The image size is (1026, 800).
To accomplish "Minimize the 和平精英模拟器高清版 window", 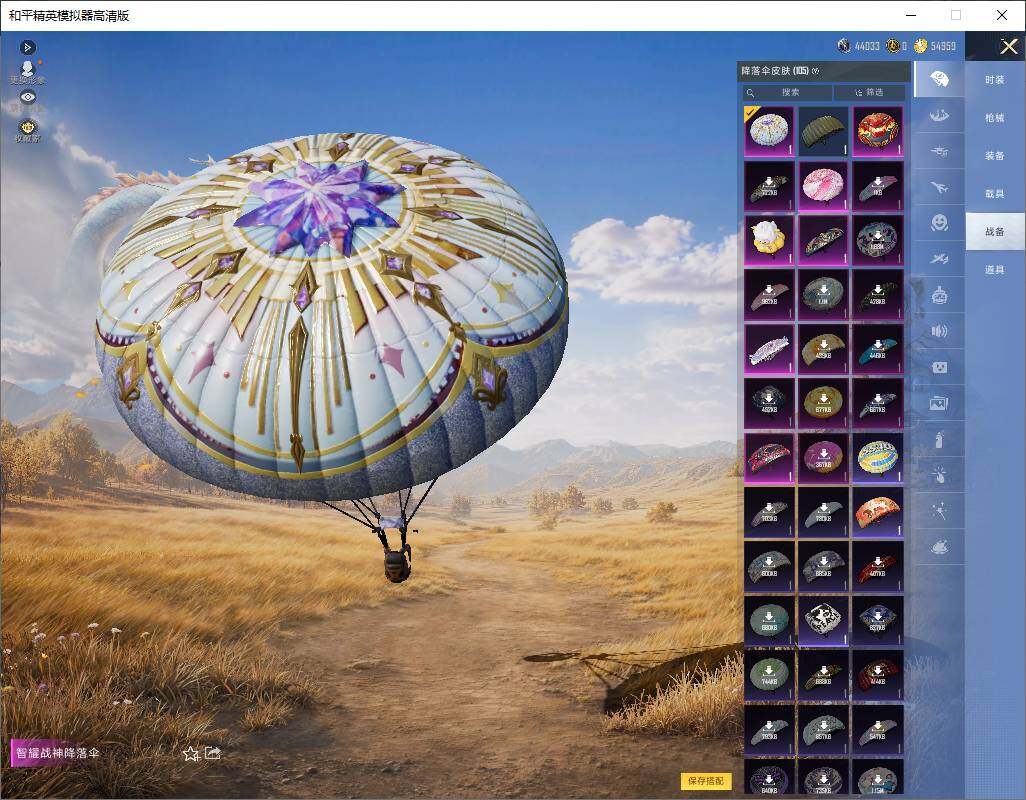I will [x=911, y=15].
